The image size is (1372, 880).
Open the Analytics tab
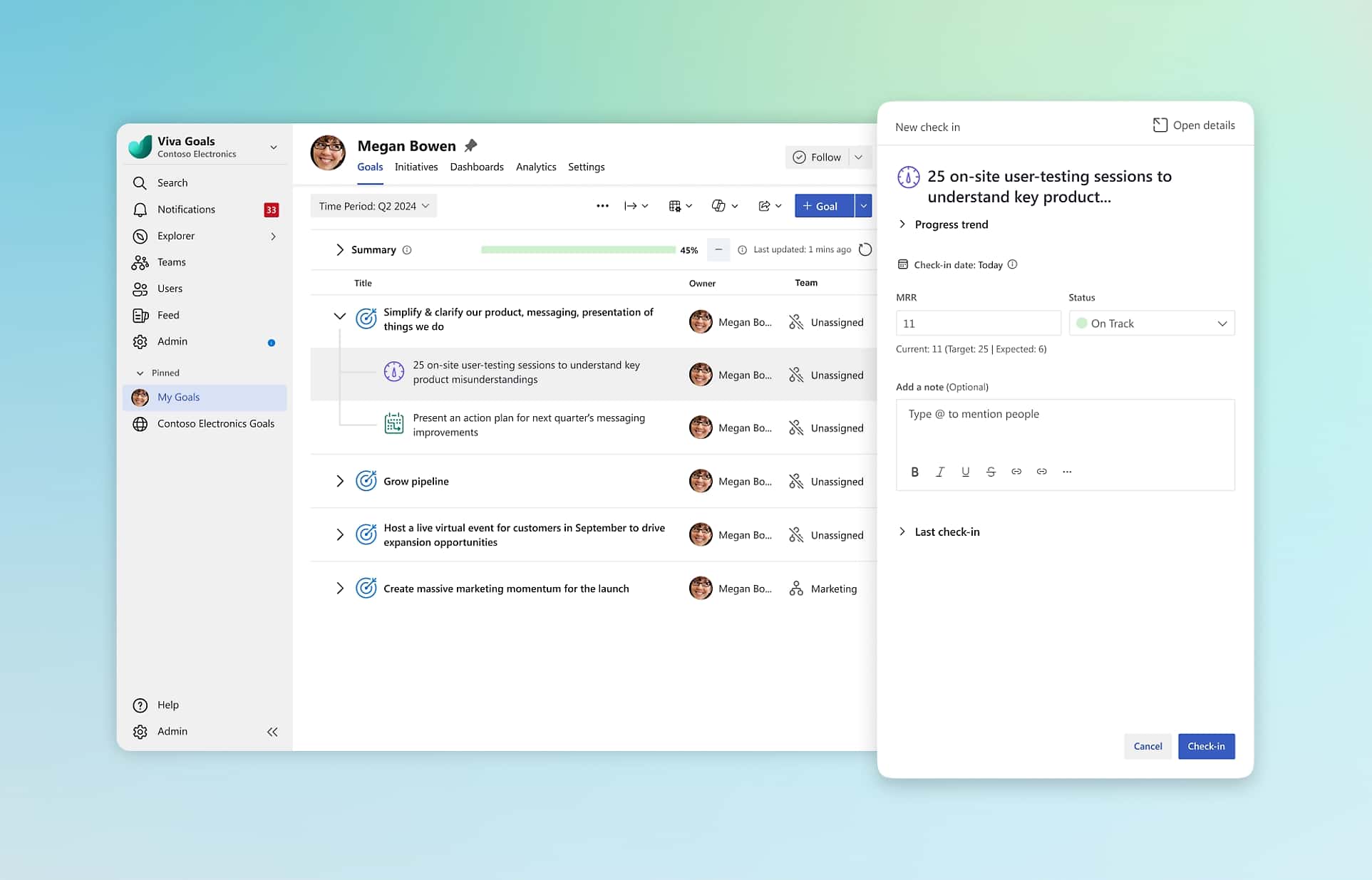pyautogui.click(x=535, y=167)
